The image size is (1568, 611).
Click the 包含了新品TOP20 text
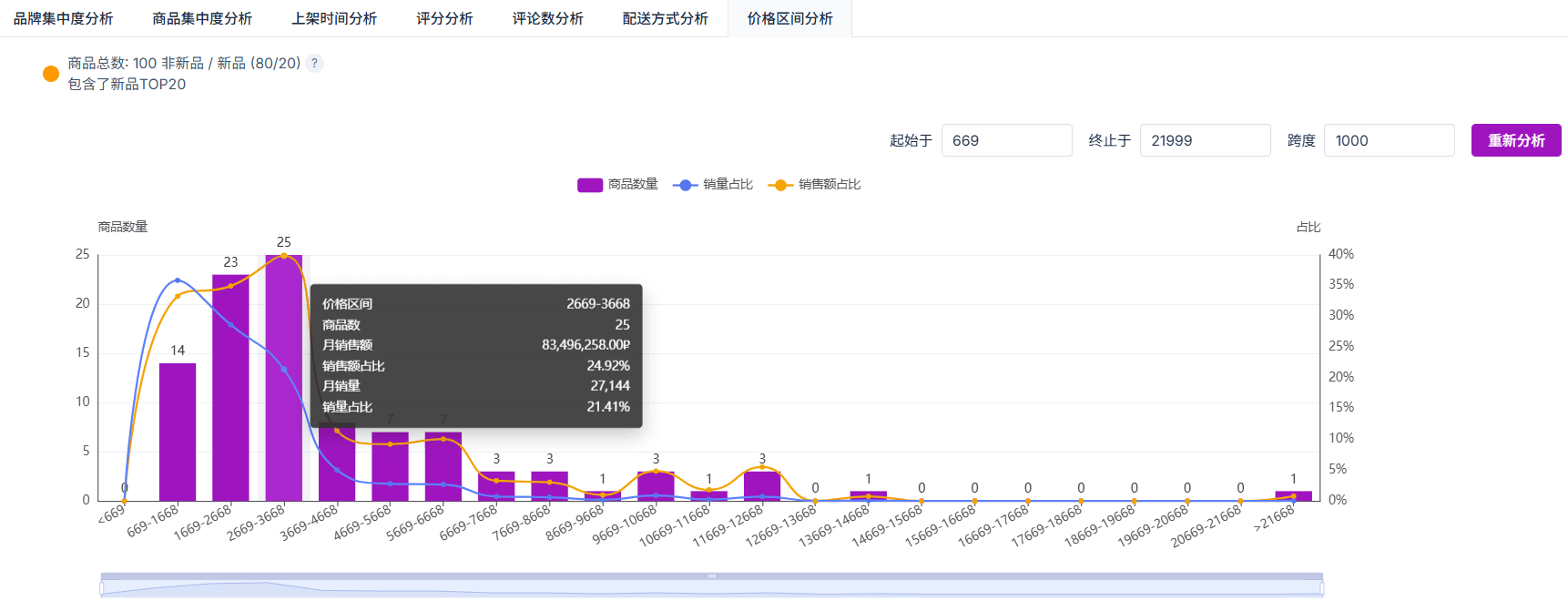(127, 84)
